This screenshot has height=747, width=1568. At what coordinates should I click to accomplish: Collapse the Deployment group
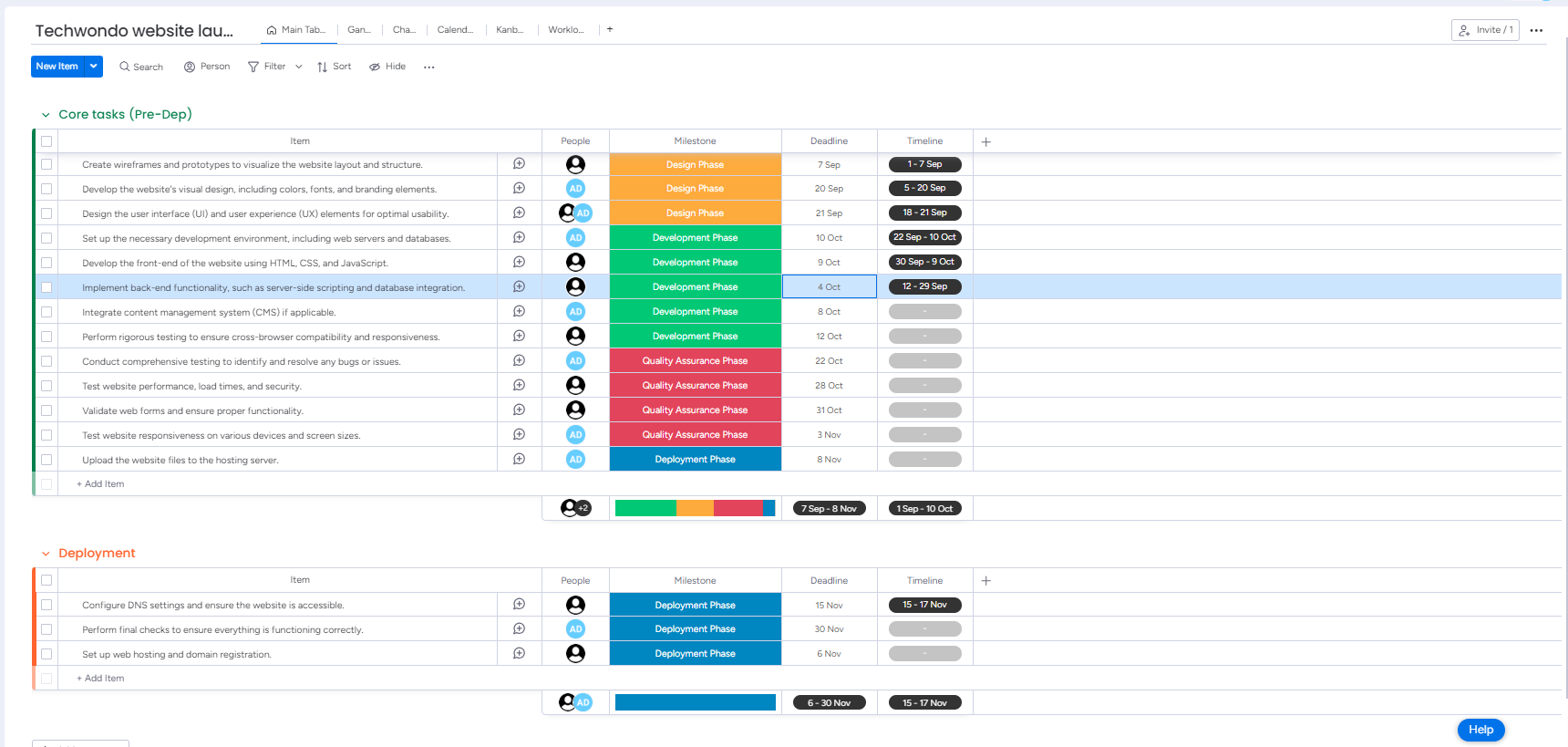click(x=46, y=554)
